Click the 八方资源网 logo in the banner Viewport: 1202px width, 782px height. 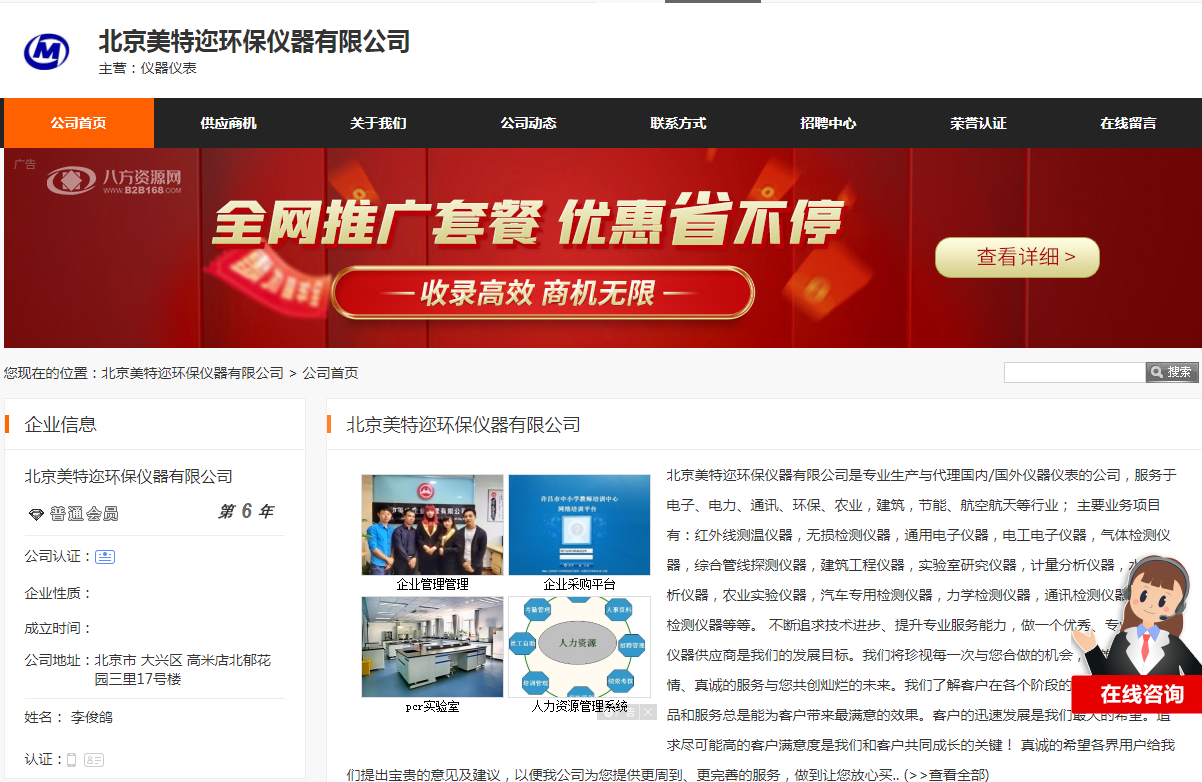(114, 180)
